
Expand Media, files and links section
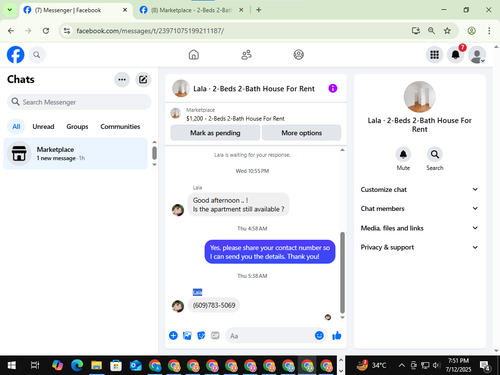coord(419,228)
